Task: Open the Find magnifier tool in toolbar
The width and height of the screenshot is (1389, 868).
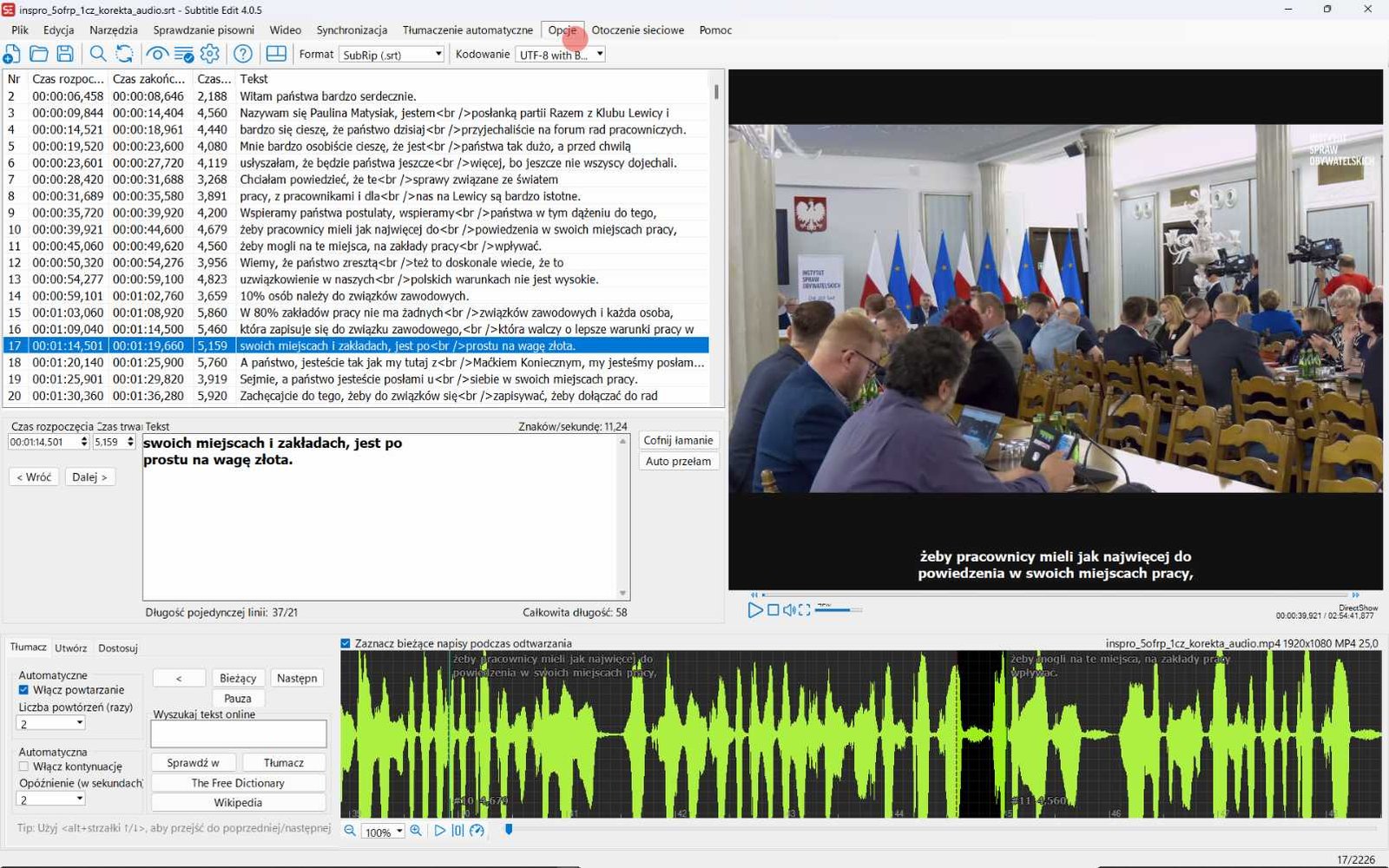Action: click(x=98, y=54)
